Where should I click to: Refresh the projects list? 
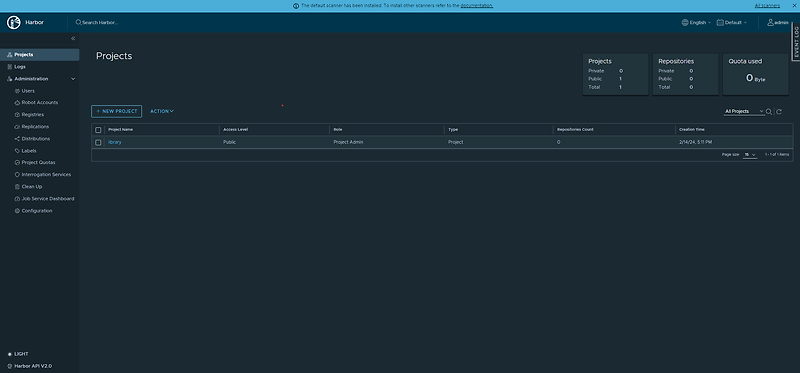tap(779, 111)
